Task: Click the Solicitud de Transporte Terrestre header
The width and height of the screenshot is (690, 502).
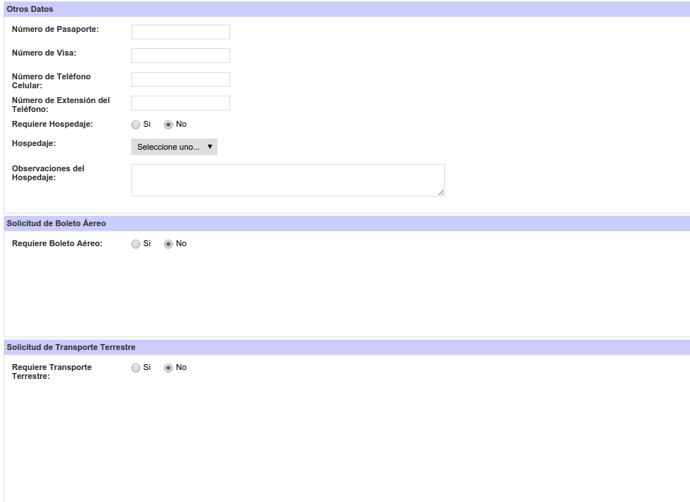Action: (x=71, y=347)
